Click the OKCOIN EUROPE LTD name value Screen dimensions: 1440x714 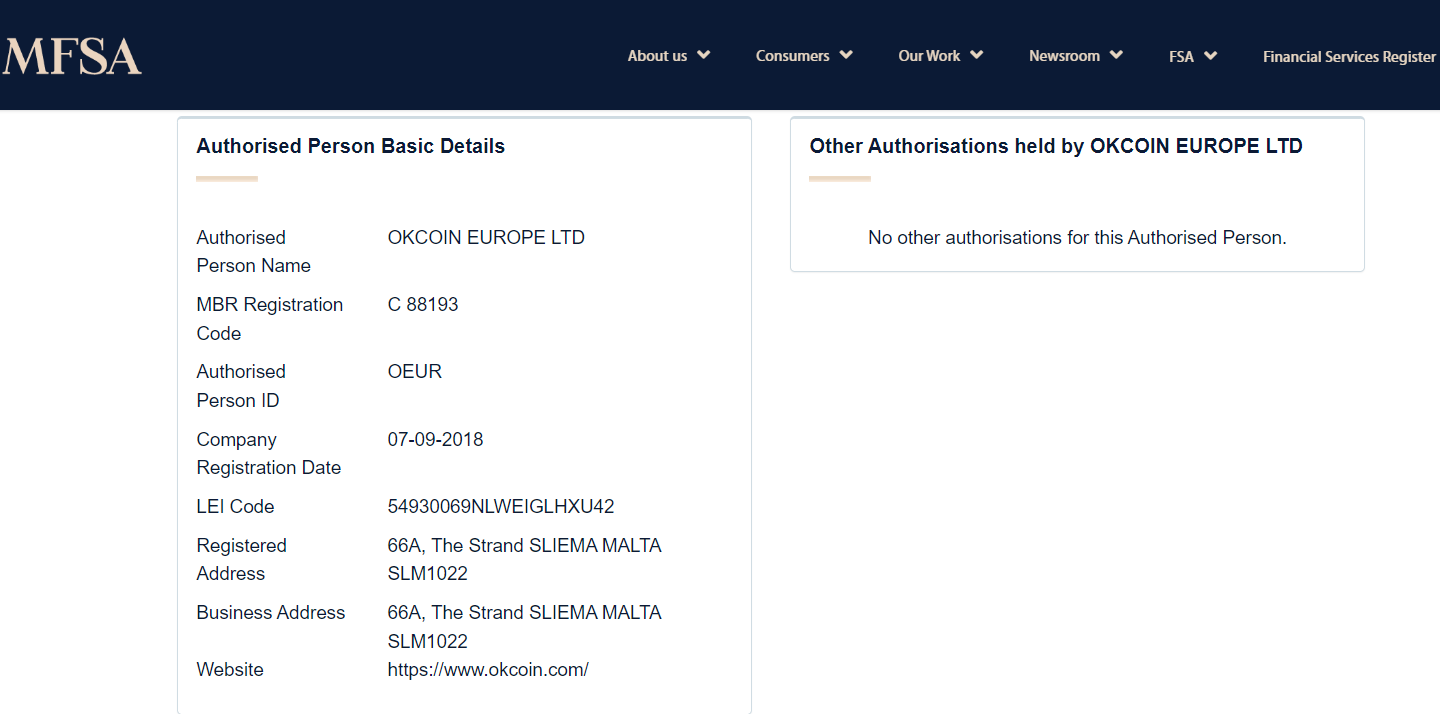[x=486, y=238]
